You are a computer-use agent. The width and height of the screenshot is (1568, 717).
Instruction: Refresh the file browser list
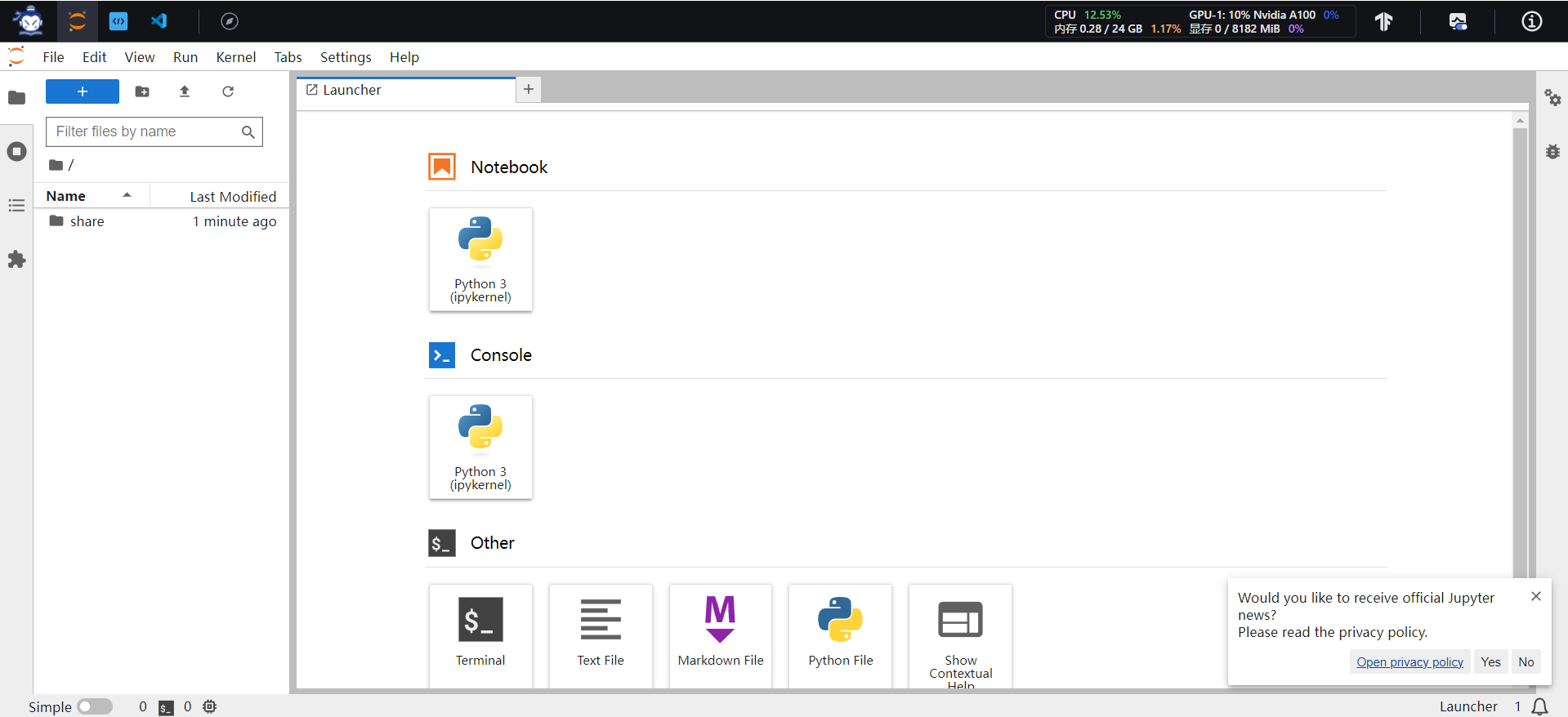click(x=228, y=91)
